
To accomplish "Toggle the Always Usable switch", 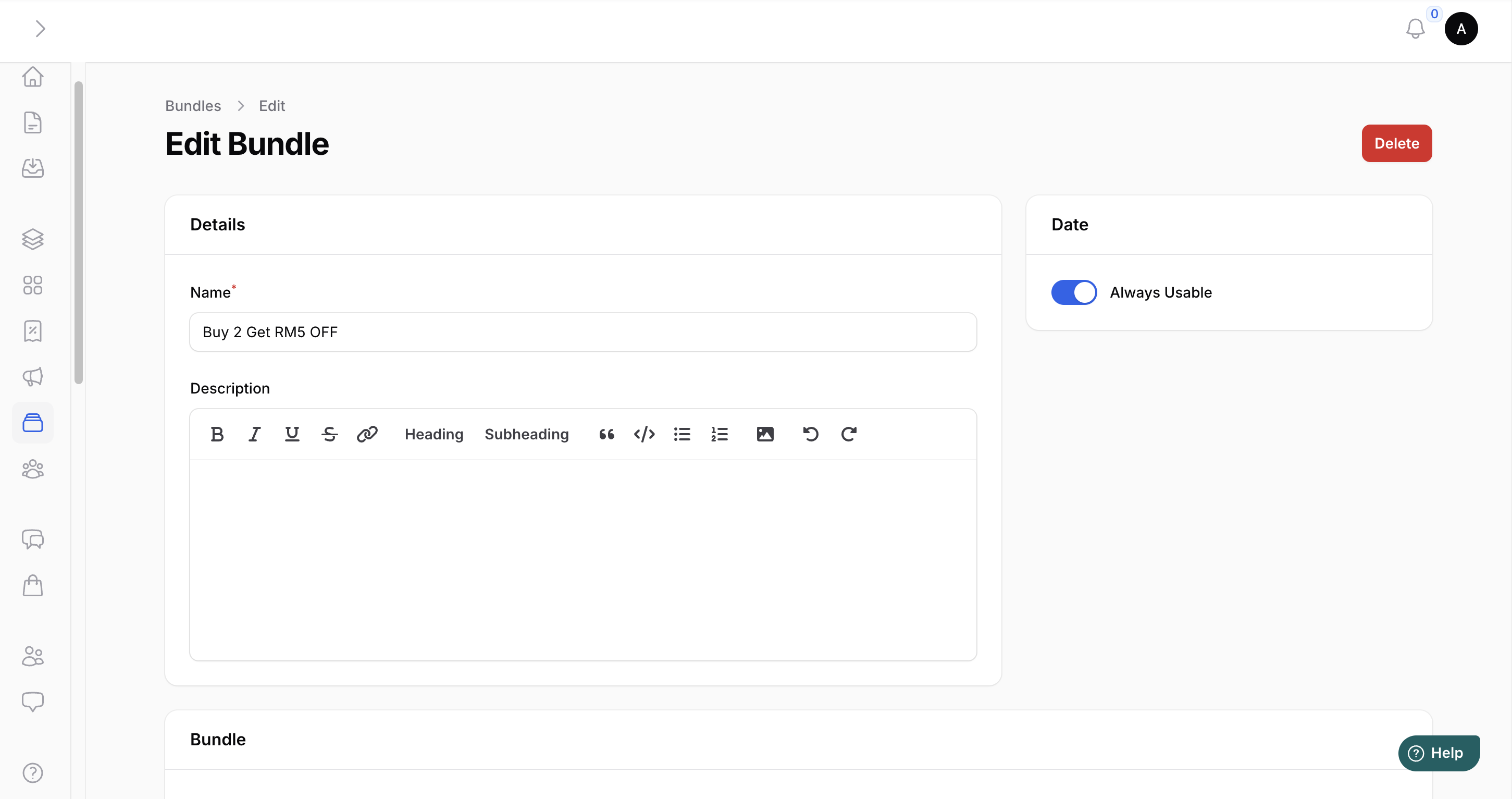I will [x=1073, y=292].
